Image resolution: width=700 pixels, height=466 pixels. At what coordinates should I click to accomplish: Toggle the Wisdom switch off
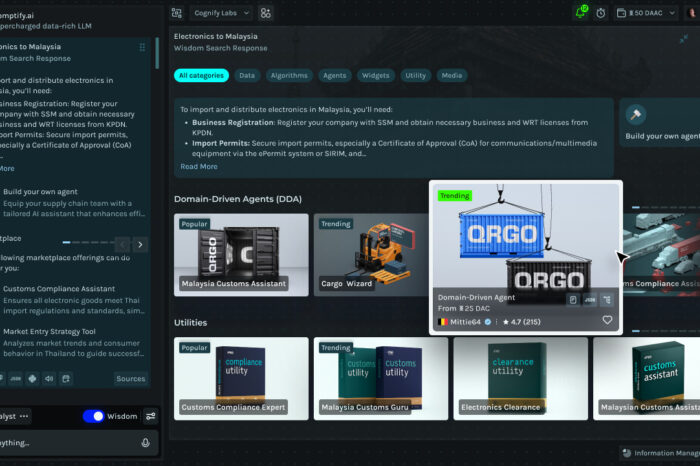(94, 416)
